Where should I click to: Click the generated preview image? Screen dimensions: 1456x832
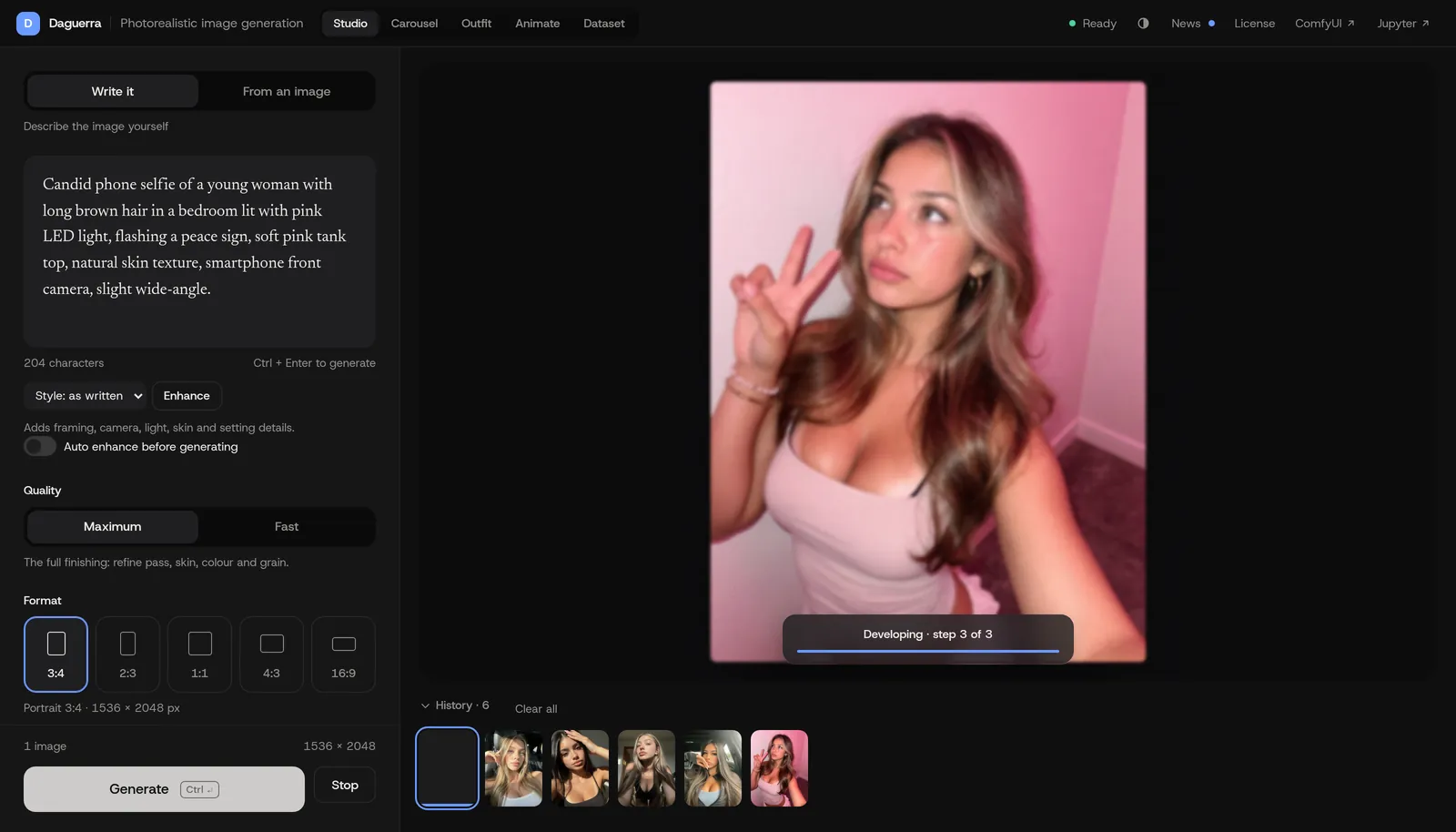928,371
